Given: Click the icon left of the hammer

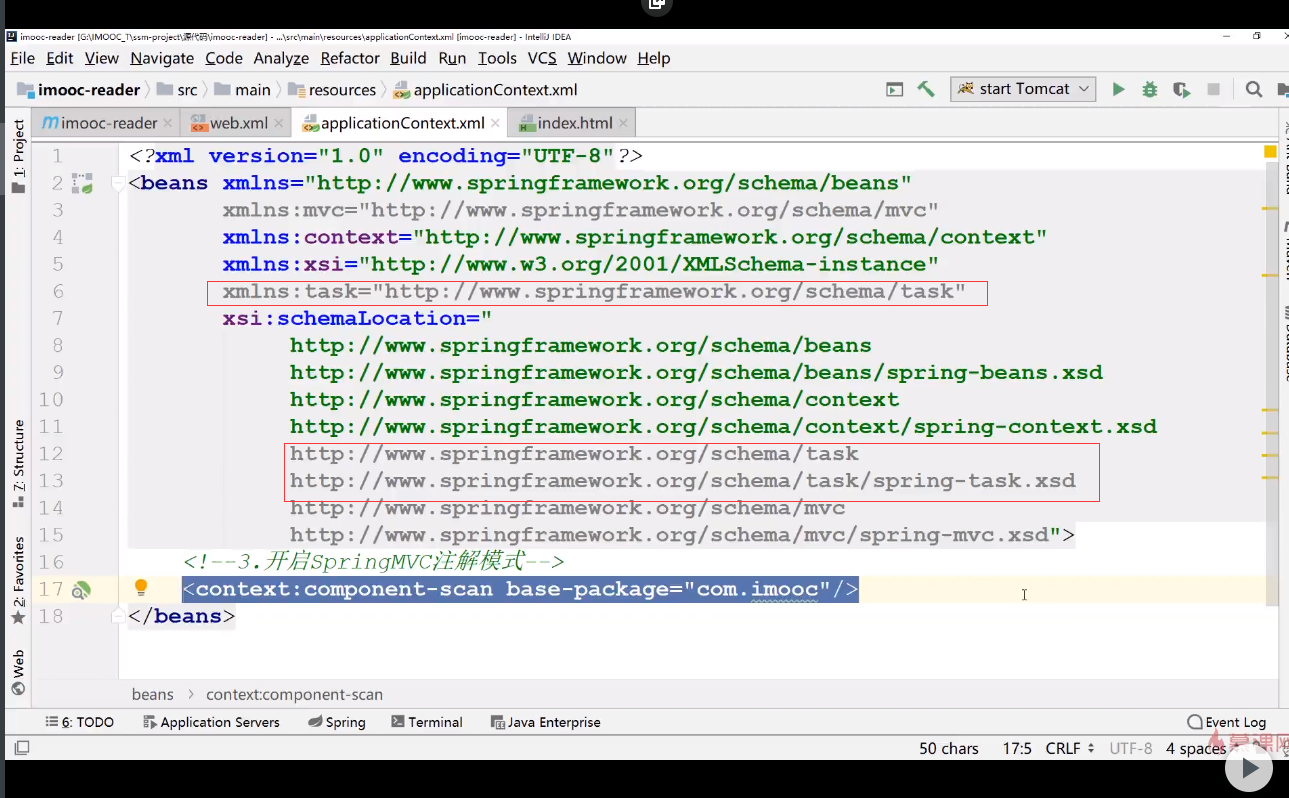Looking at the screenshot, I should tap(895, 89).
